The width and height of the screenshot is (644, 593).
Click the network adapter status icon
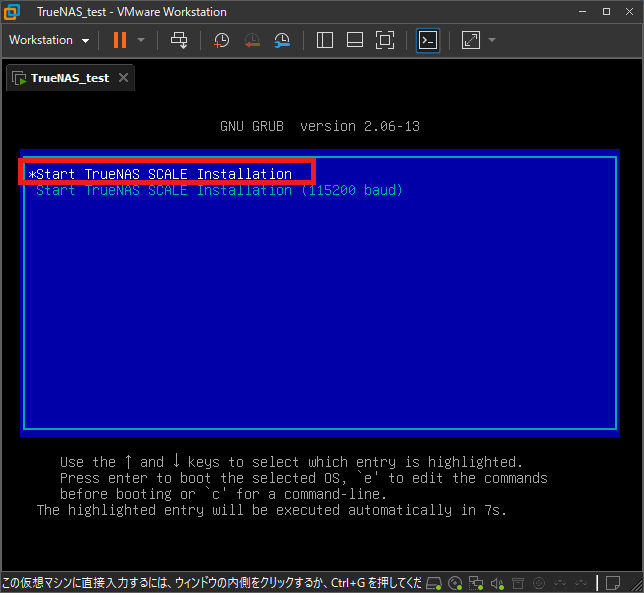[x=476, y=583]
